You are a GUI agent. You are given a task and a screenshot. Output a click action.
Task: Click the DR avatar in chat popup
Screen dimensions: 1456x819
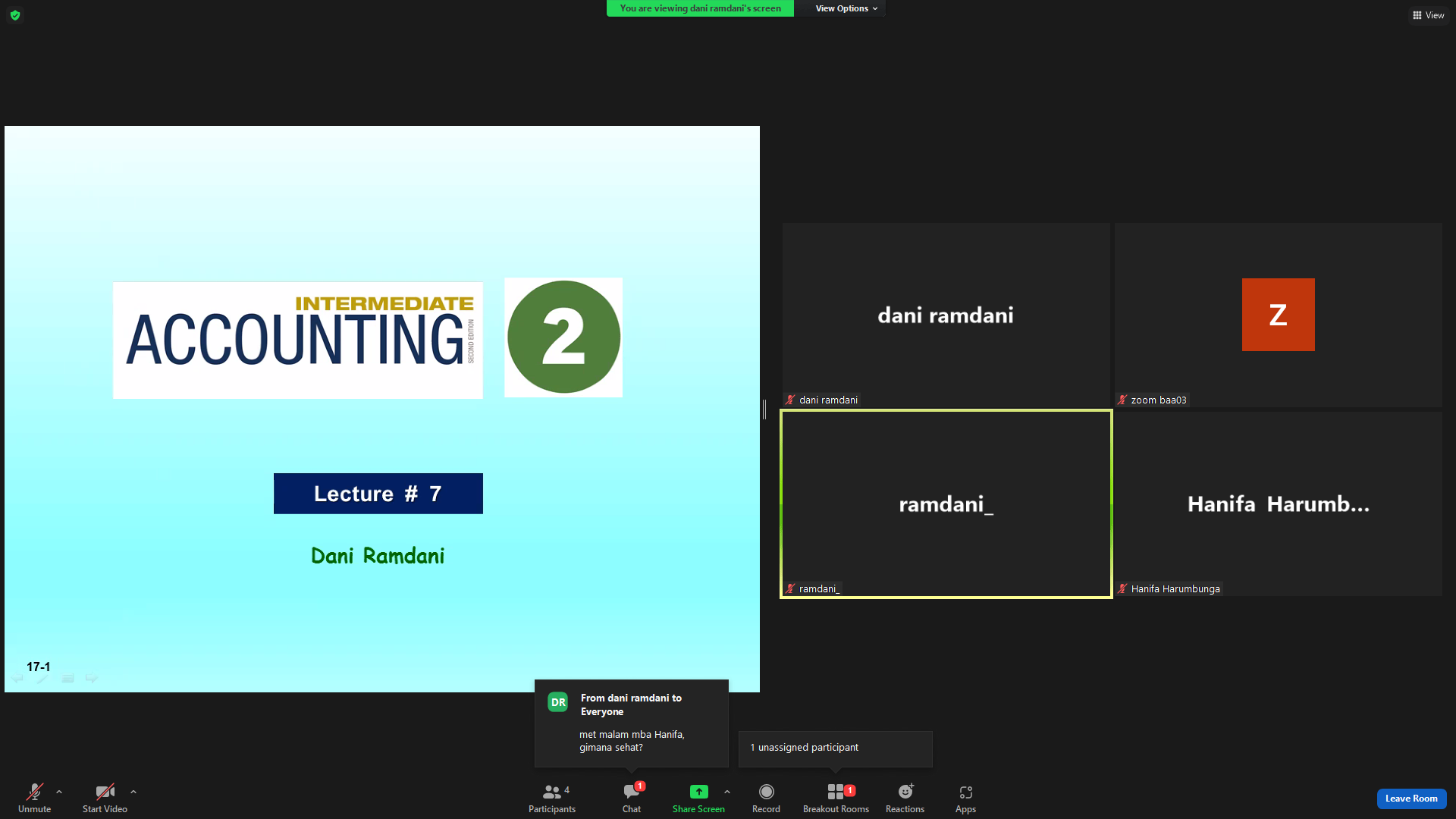[x=558, y=702]
